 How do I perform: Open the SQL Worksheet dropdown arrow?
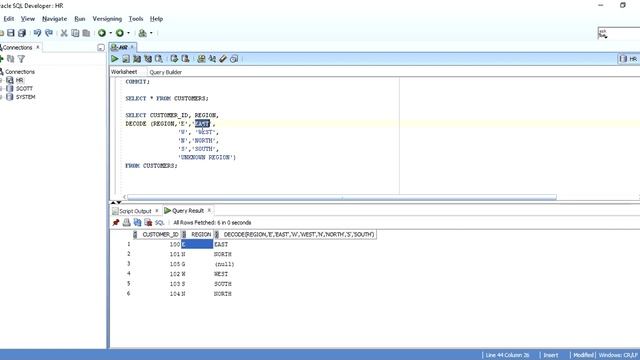click(151, 33)
